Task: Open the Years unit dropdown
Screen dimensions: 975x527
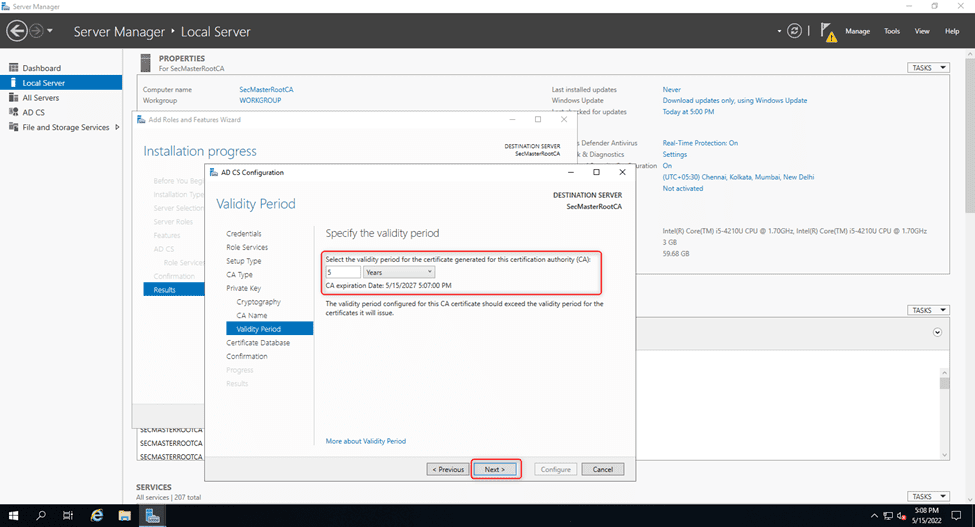Action: click(399, 272)
